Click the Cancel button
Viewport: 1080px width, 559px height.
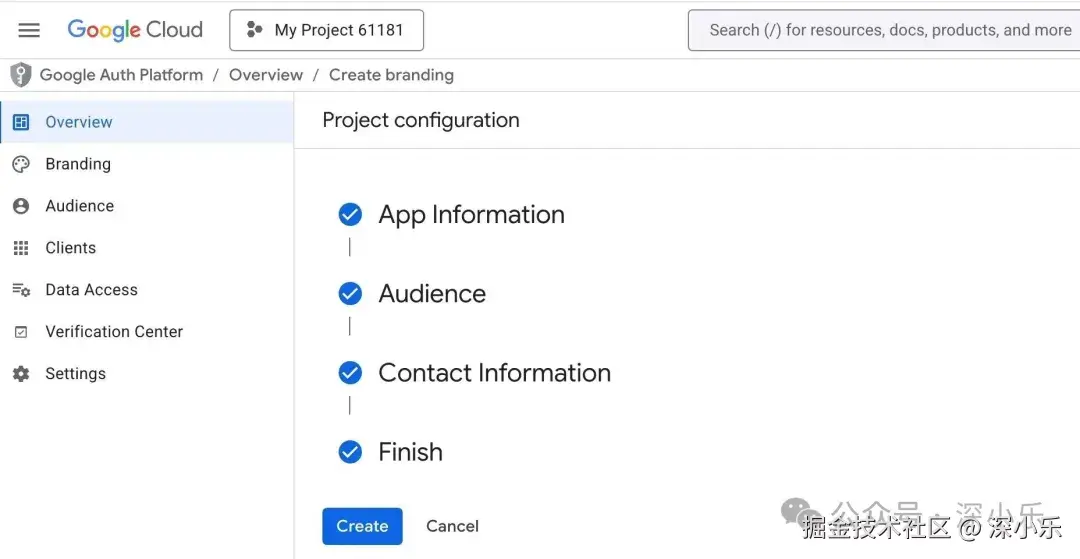click(452, 526)
